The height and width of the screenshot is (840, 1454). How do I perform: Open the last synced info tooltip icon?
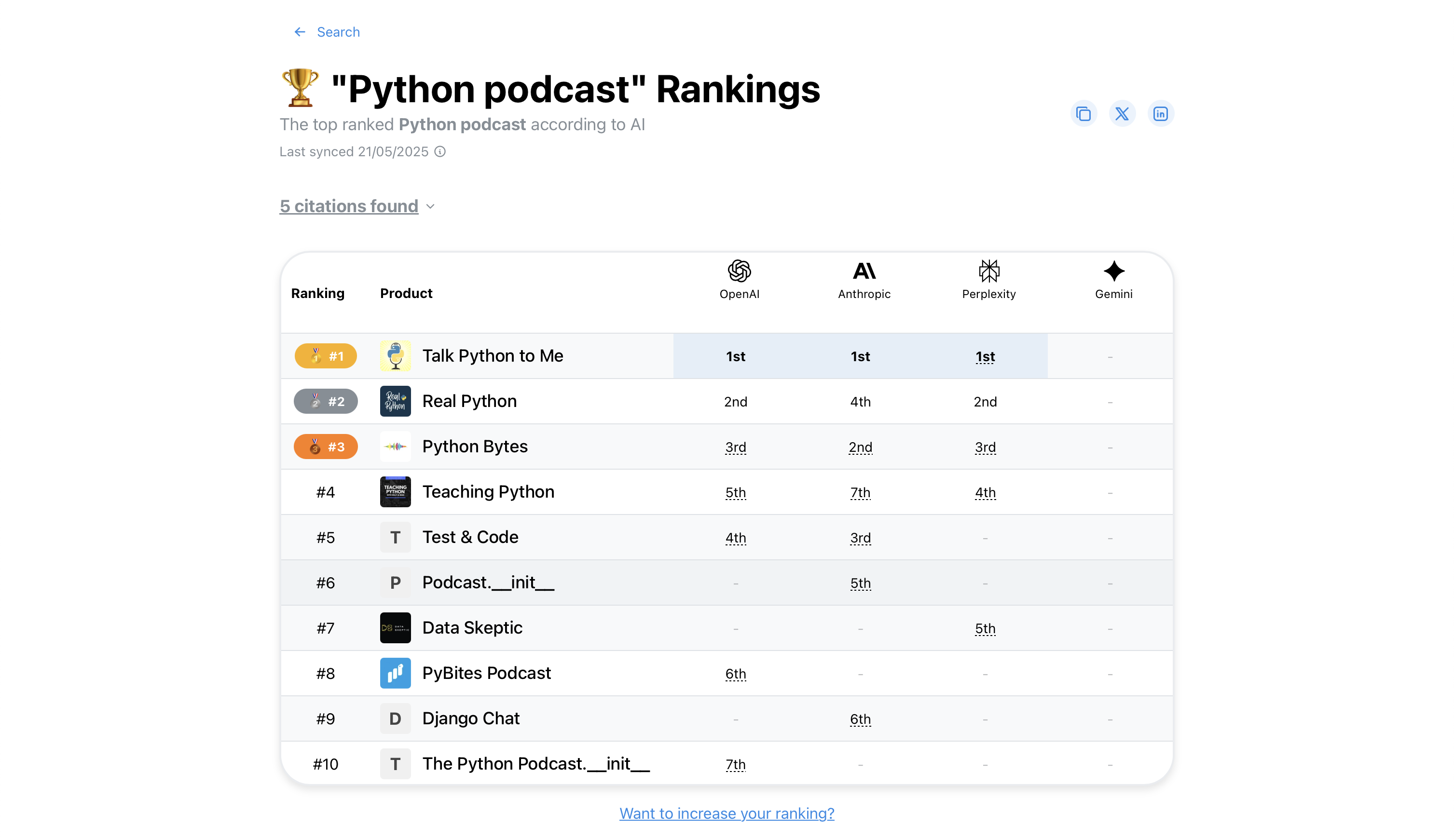tap(440, 151)
